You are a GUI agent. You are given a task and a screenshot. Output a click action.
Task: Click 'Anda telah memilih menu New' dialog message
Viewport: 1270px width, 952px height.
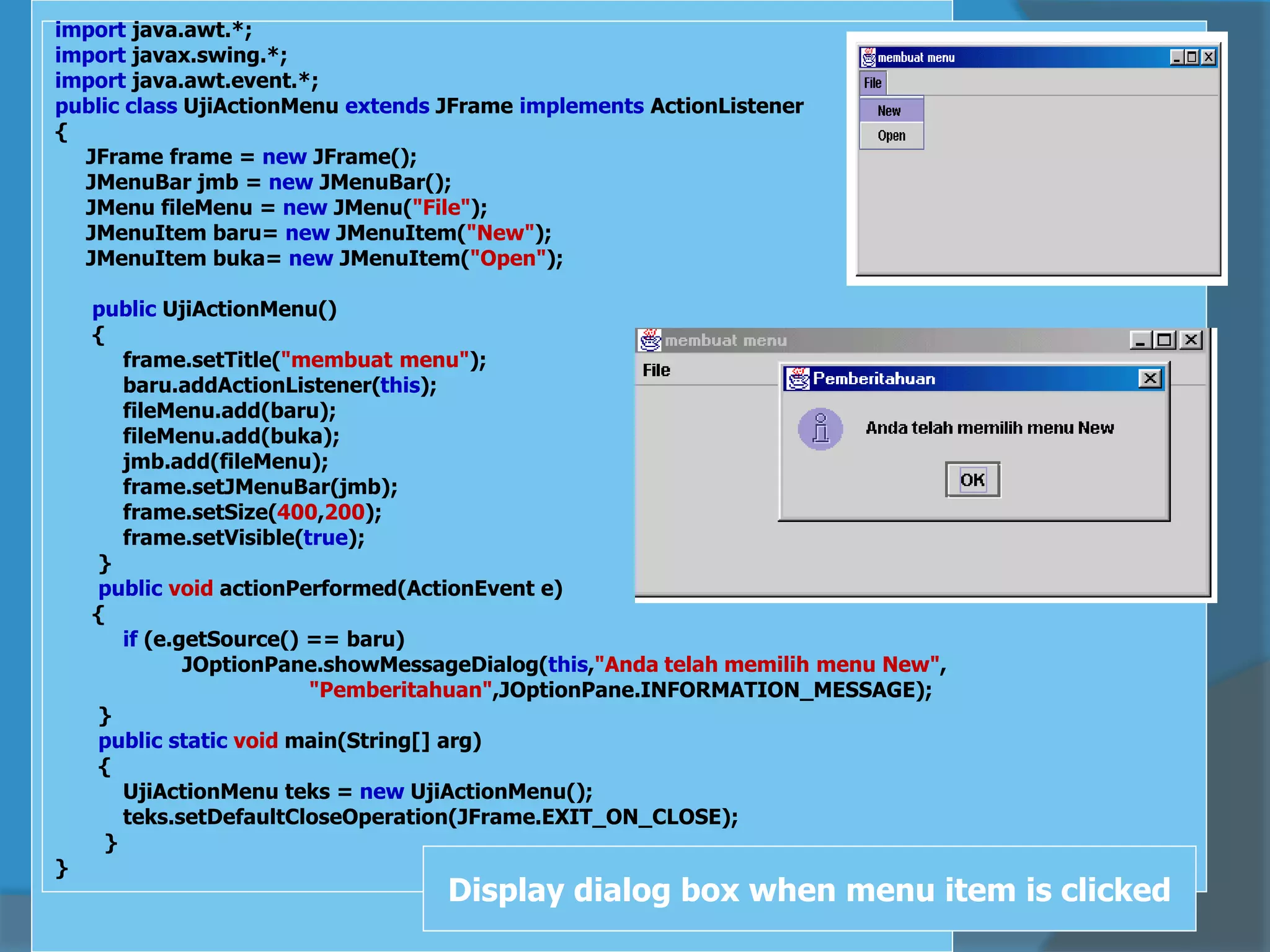tap(990, 428)
